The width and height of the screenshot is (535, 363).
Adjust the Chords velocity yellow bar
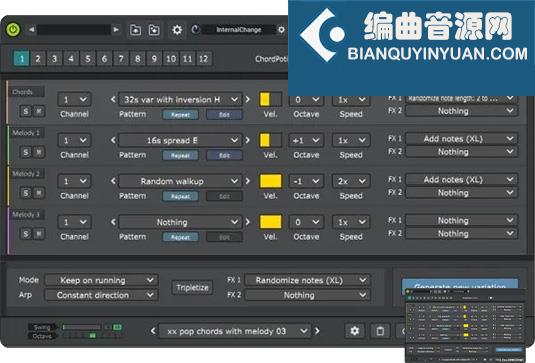[x=271, y=100]
